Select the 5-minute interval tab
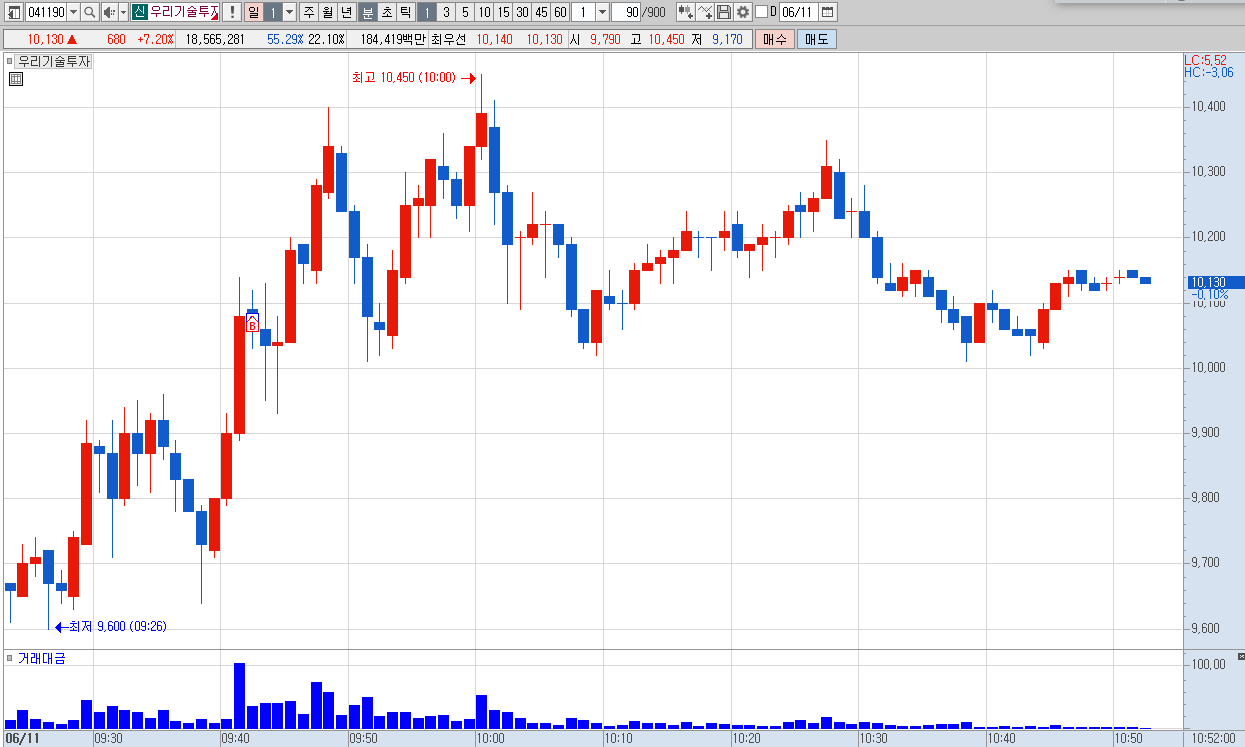The width and height of the screenshot is (1245, 747). (465, 12)
